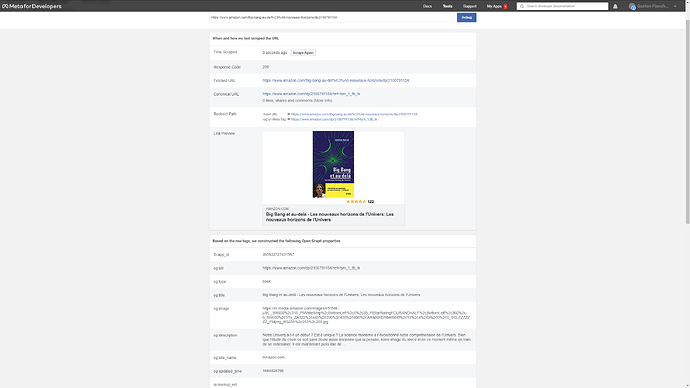690x388 pixels.
Task: Click the Time Scraped label
Action: point(225,52)
